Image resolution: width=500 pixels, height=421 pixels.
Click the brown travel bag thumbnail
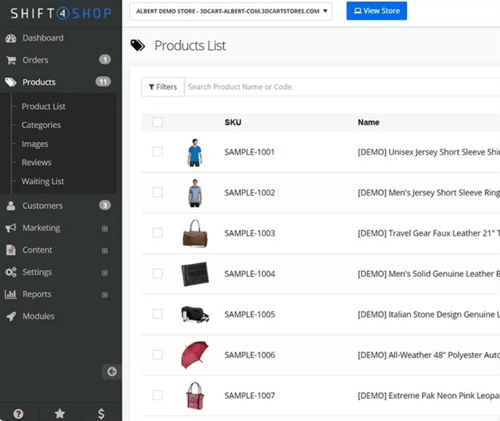click(195, 233)
